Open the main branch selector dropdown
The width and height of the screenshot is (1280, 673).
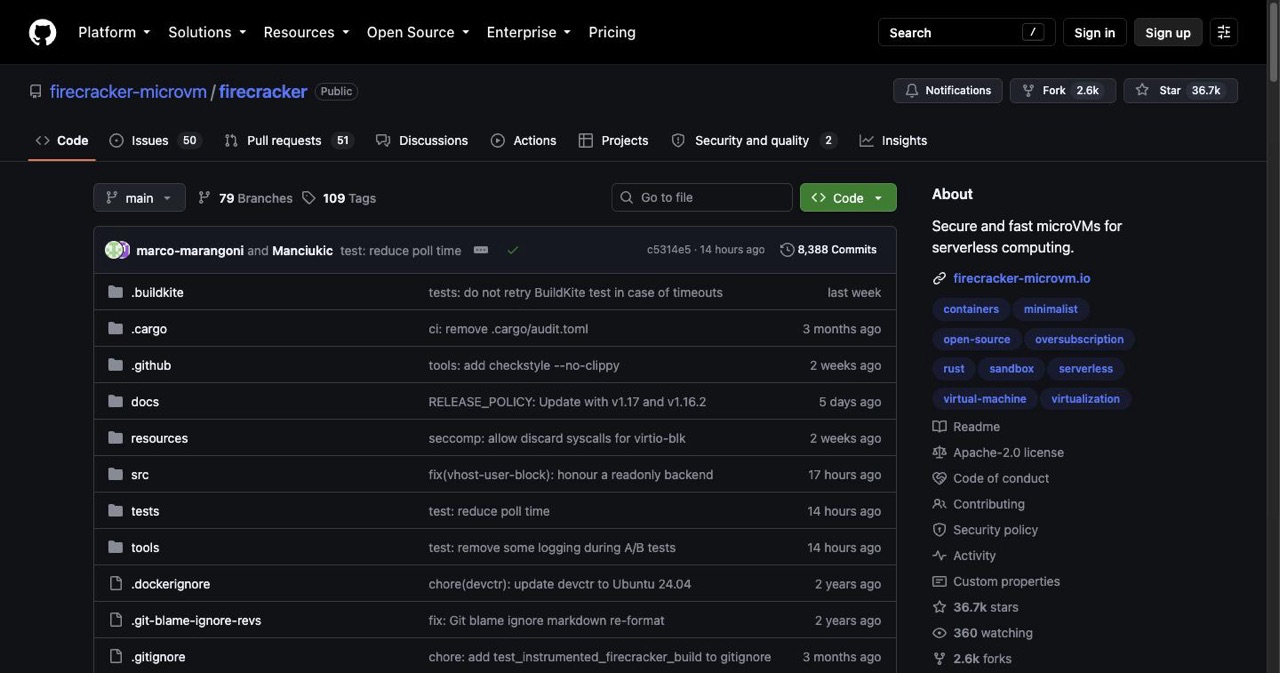pos(139,198)
